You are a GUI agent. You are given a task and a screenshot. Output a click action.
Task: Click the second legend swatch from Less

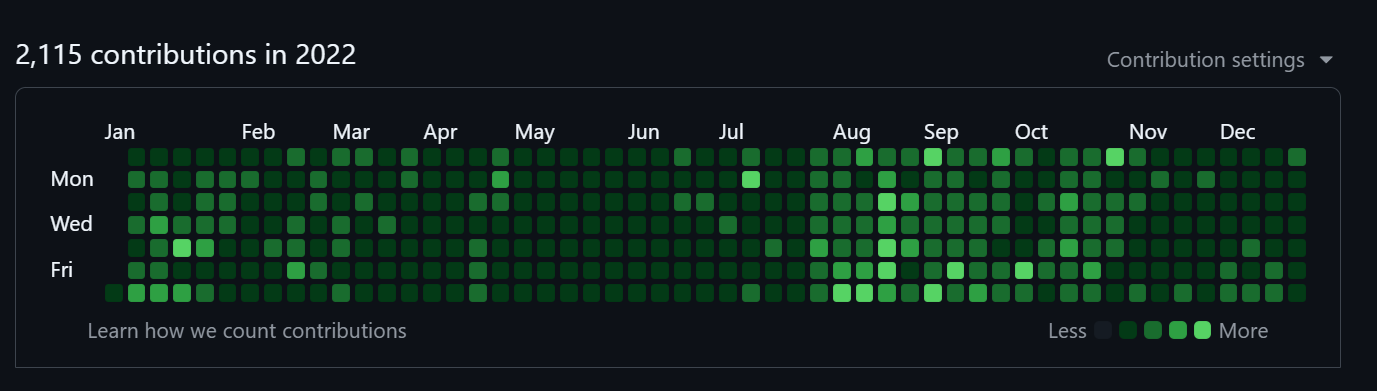1128,330
